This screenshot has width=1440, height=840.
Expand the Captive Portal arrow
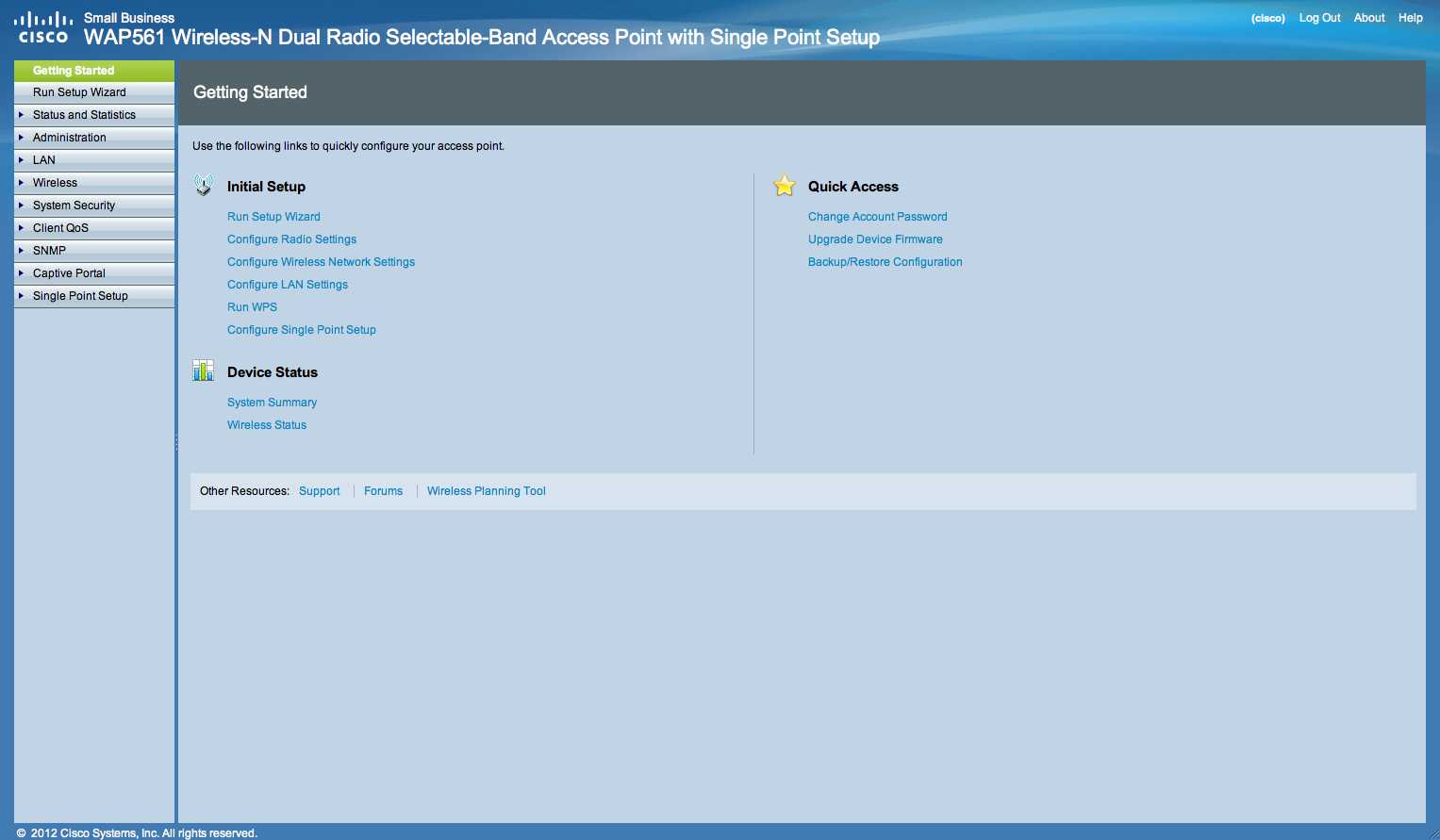point(22,273)
